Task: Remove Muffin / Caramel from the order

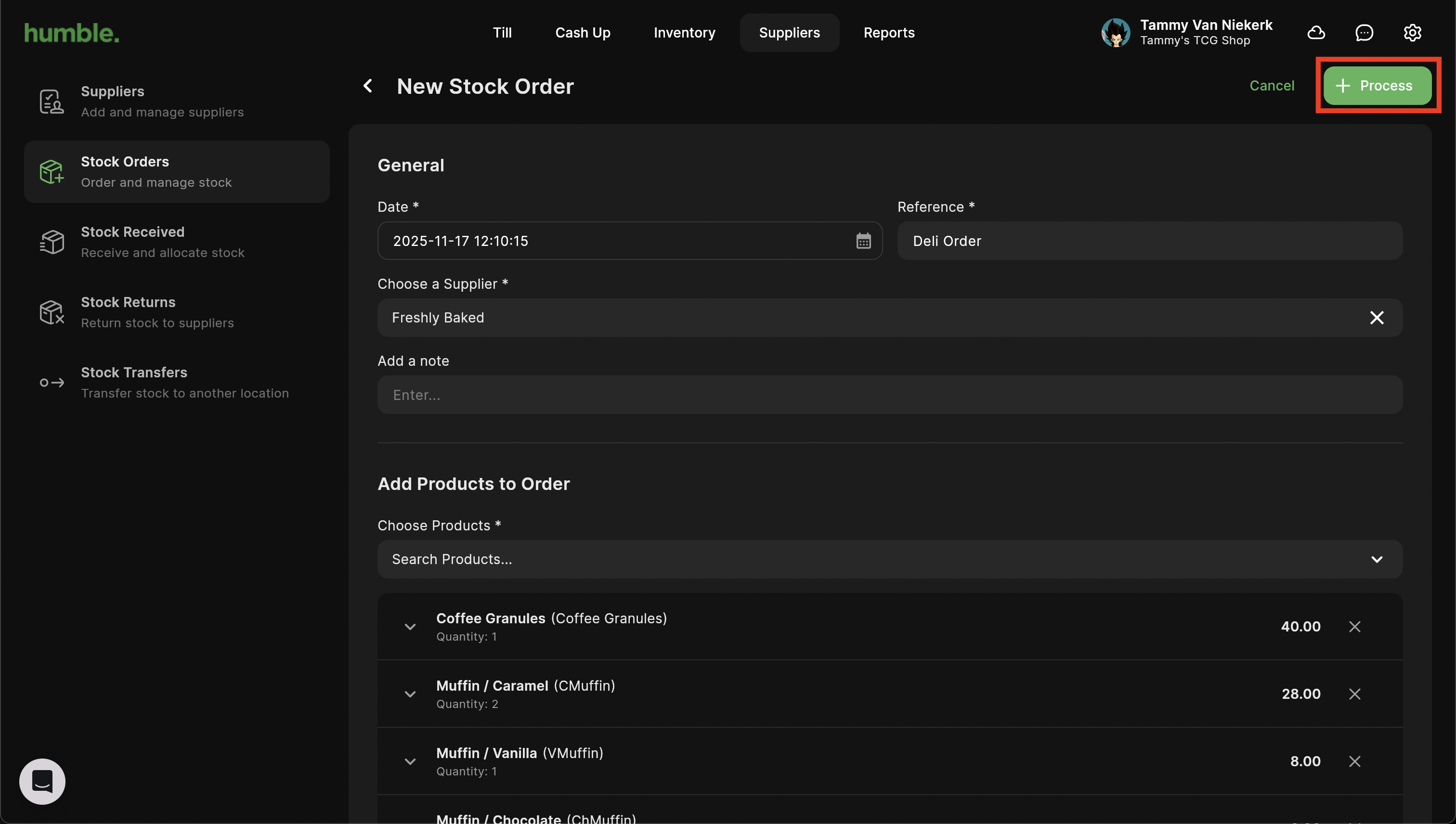Action: tap(1354, 694)
